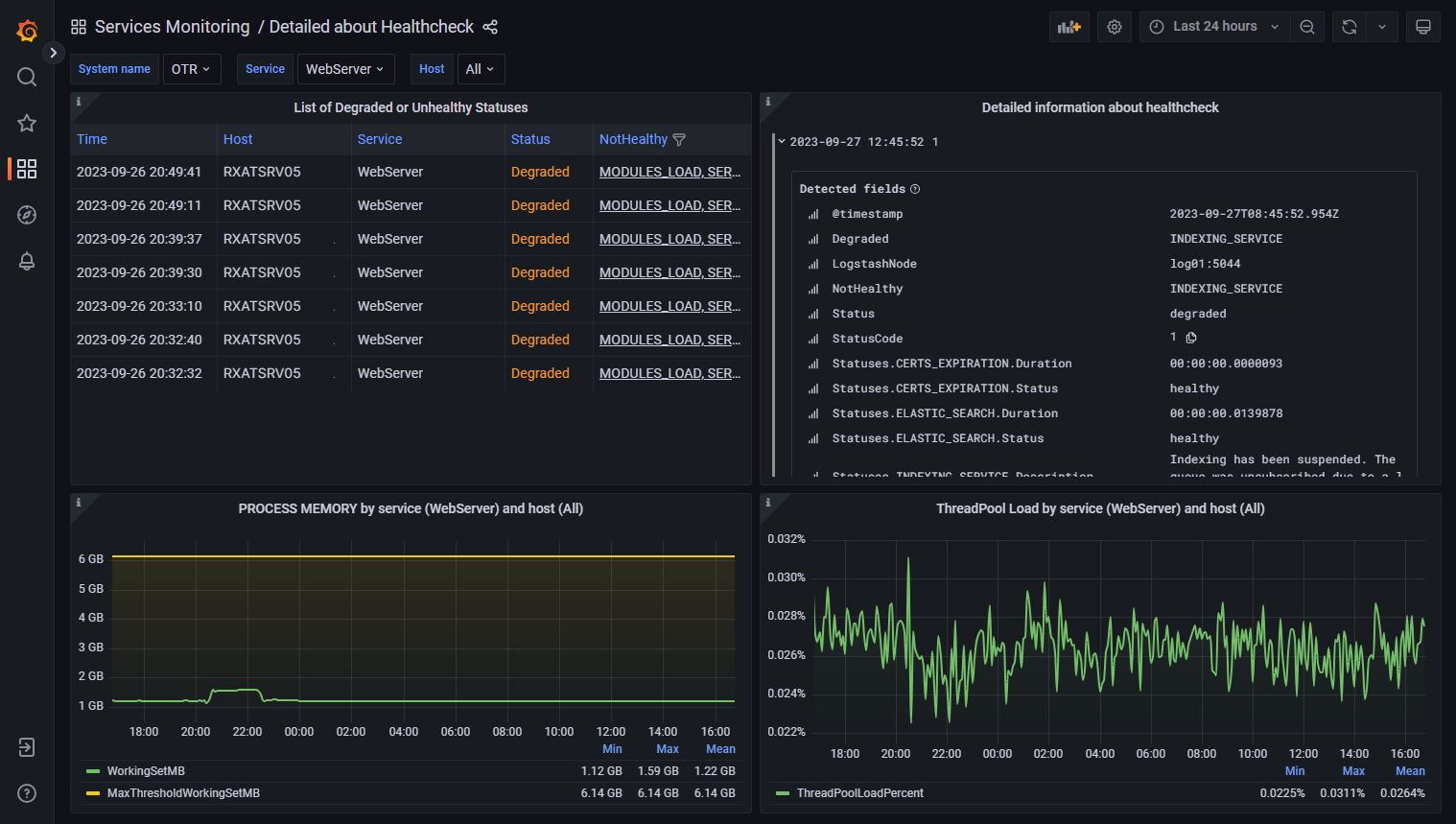
Task: Open the OTR system name dropdown
Action: coord(191,69)
